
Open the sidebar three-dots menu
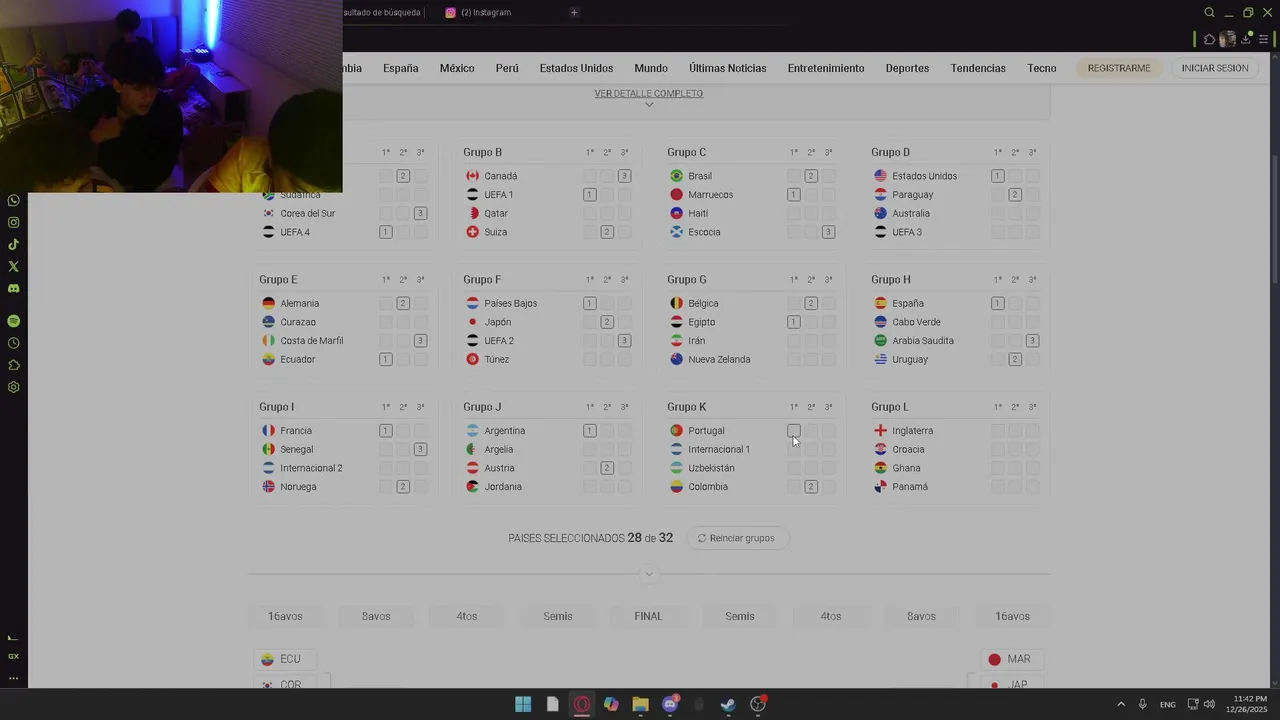13,678
